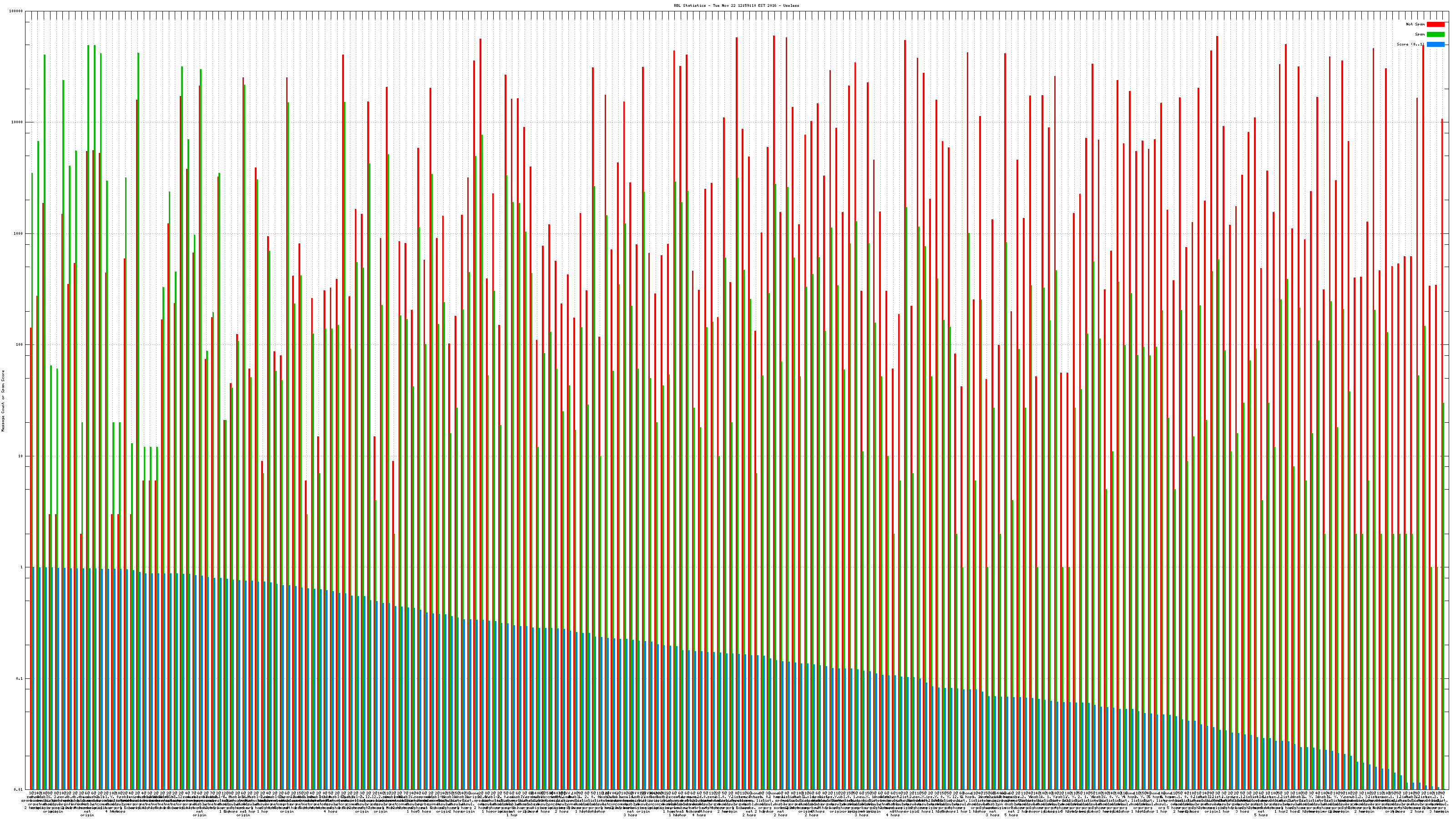Viewport: 1456px width, 819px height.
Task: Click the 10 y-axis tick label
Action: [x=21, y=456]
